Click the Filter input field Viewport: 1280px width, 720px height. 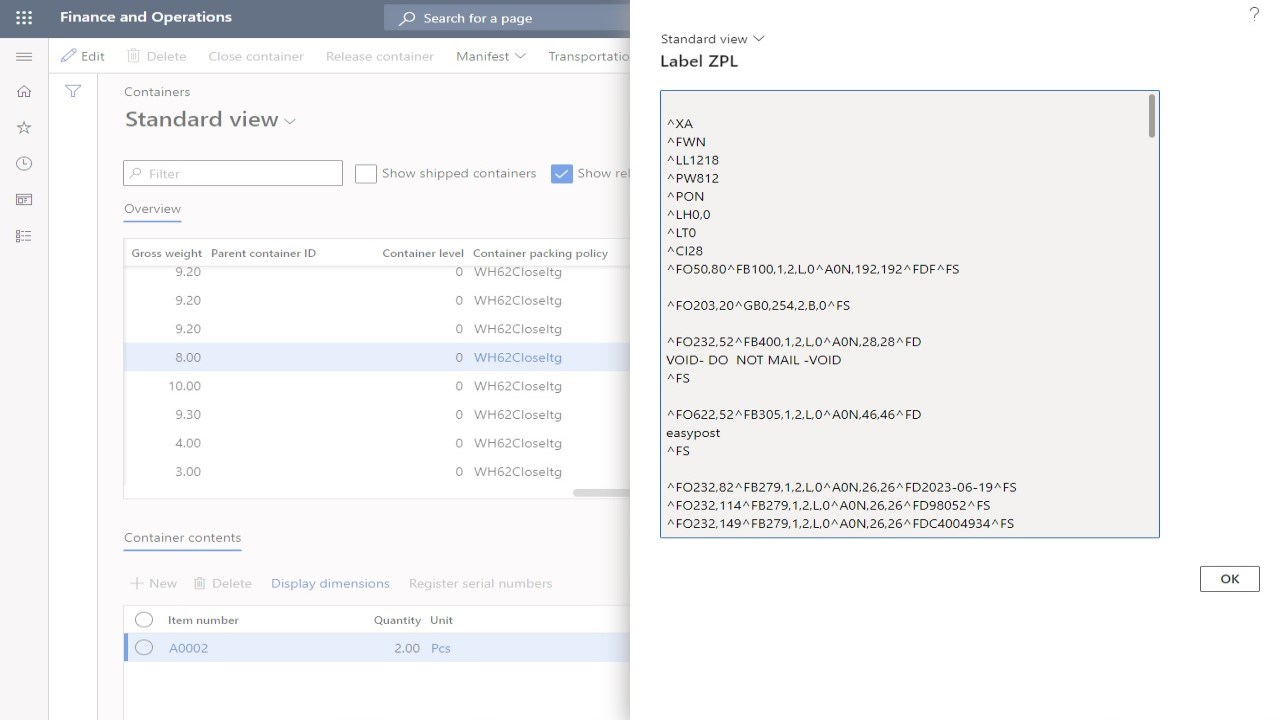[x=233, y=173]
